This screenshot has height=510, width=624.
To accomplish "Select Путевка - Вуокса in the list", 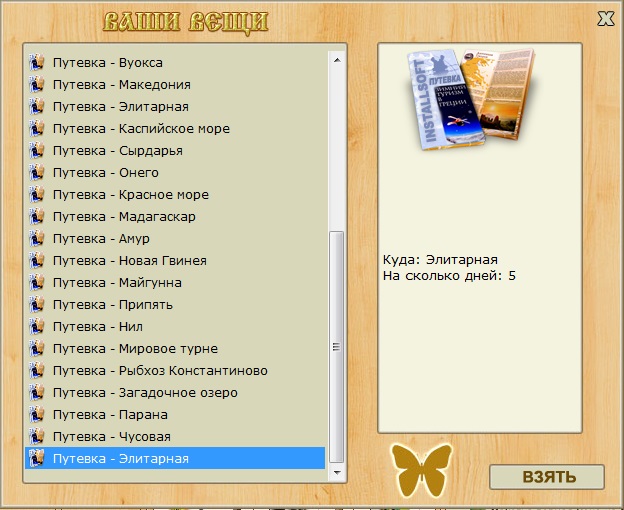I will [x=175, y=62].
